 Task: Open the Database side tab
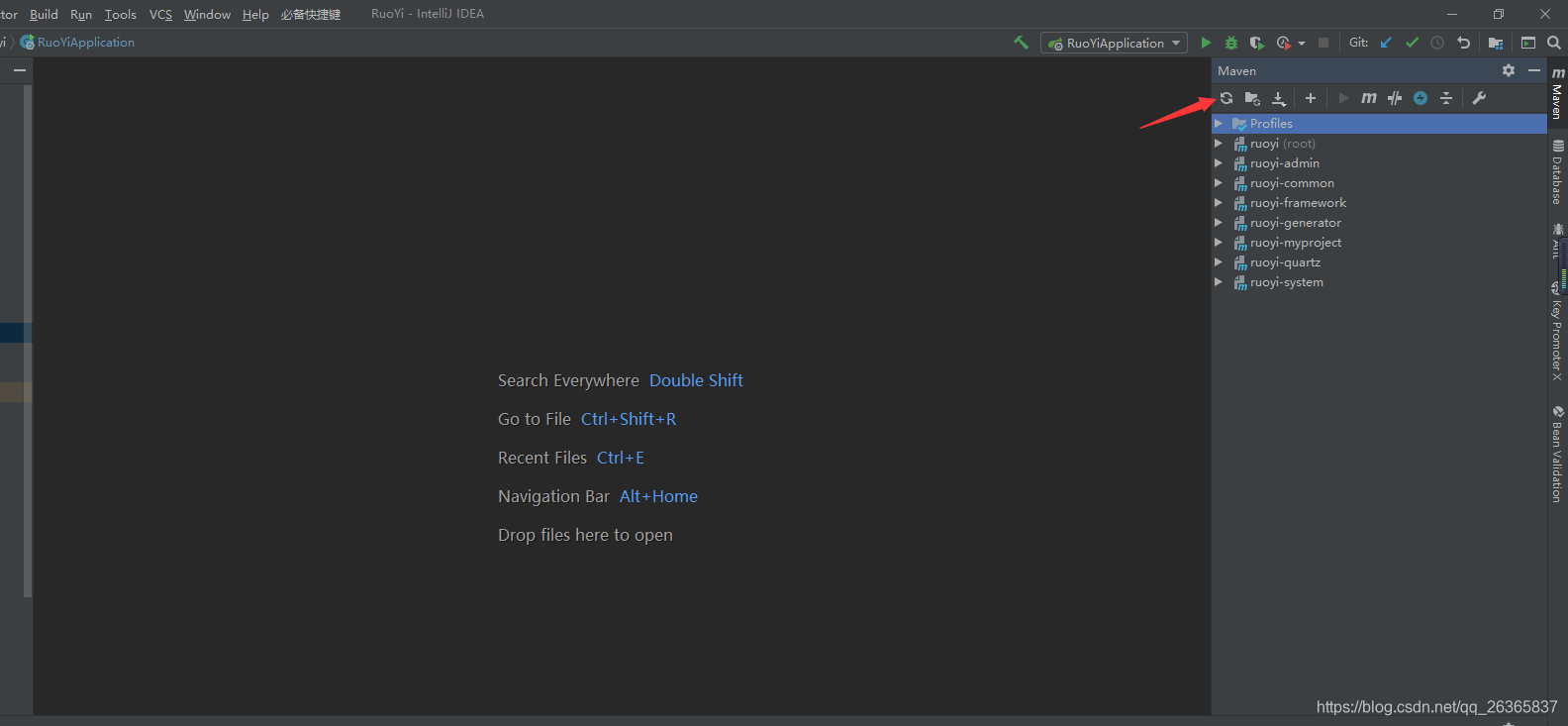[x=1558, y=171]
